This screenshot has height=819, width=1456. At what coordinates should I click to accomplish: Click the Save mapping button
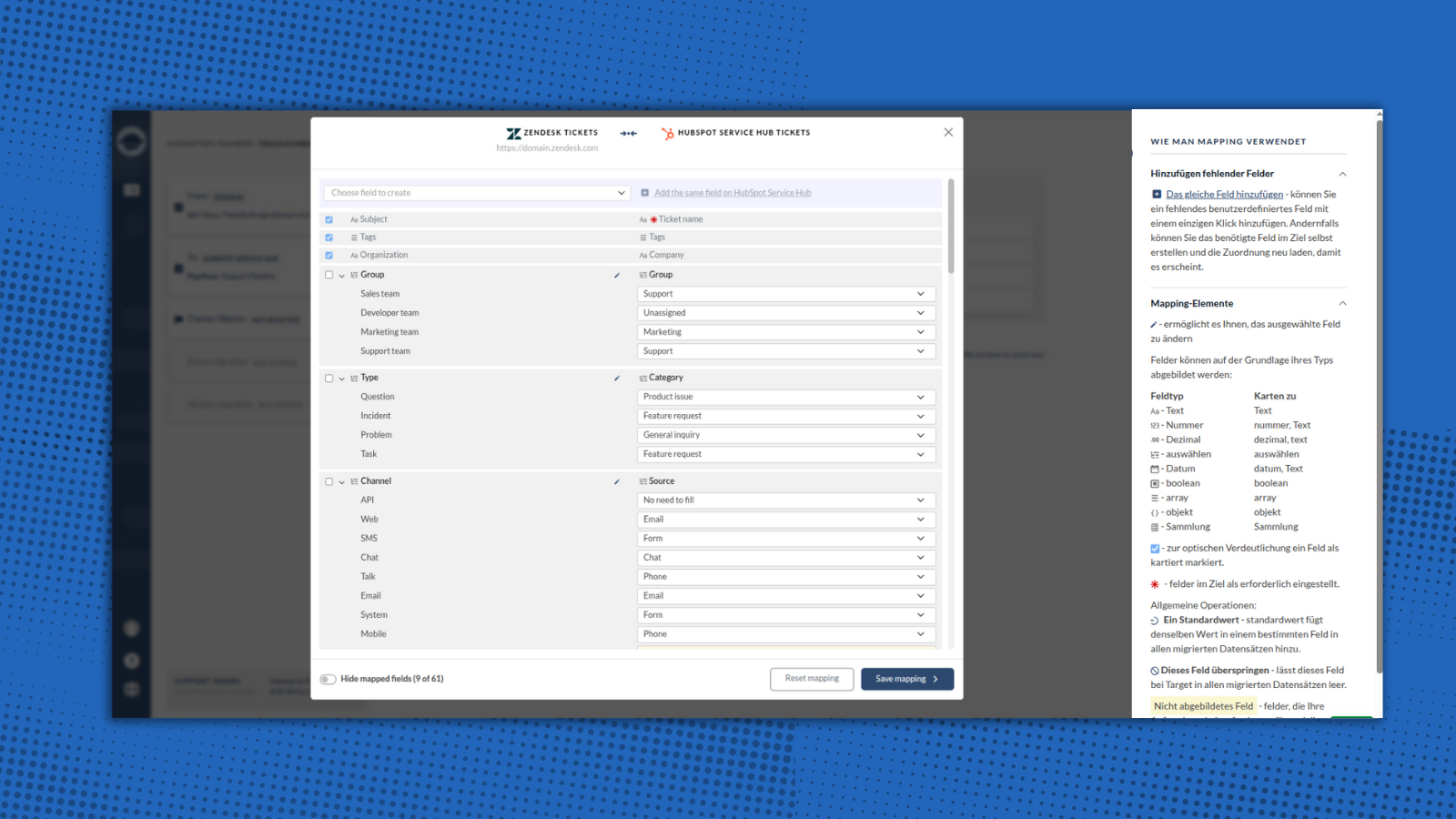coord(906,679)
